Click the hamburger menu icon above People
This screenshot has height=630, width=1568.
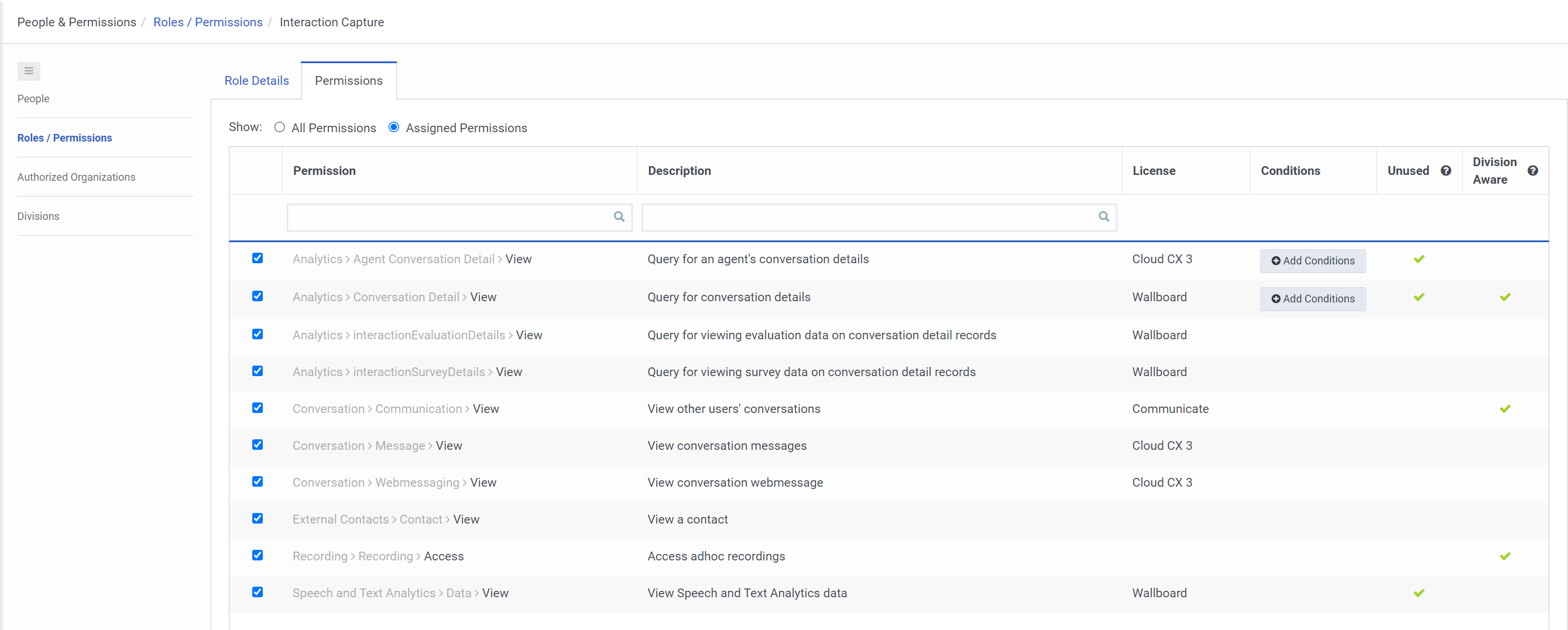click(x=29, y=71)
